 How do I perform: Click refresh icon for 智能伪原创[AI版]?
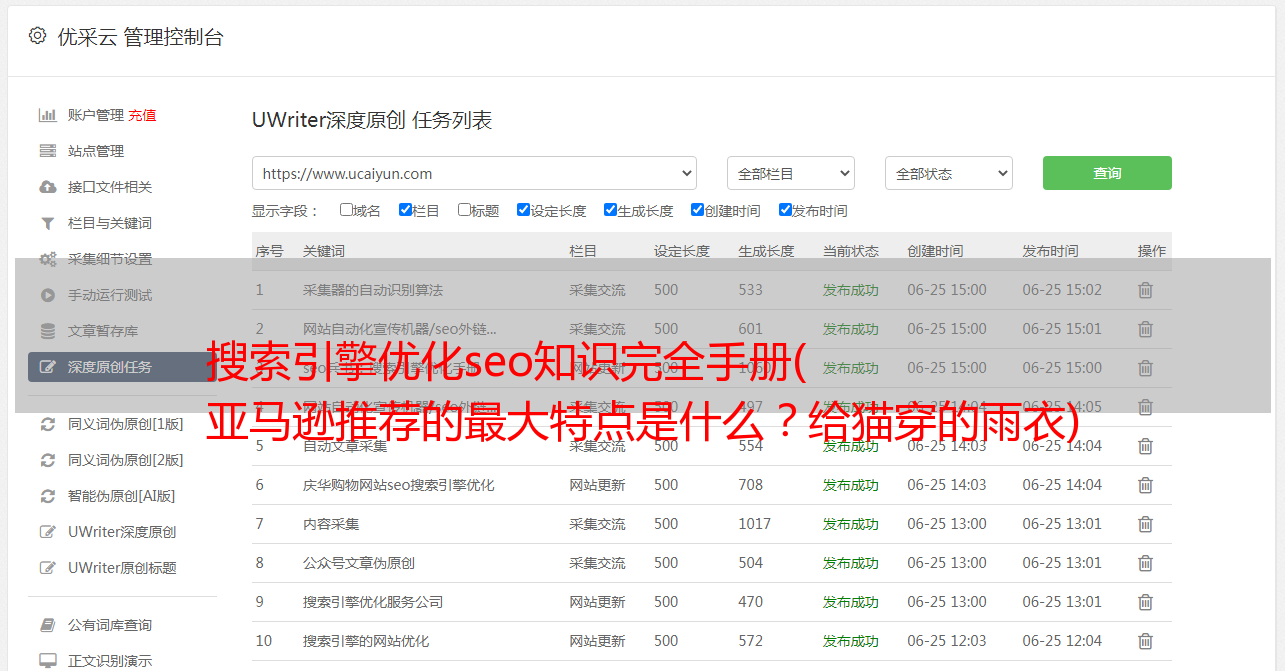(x=47, y=496)
